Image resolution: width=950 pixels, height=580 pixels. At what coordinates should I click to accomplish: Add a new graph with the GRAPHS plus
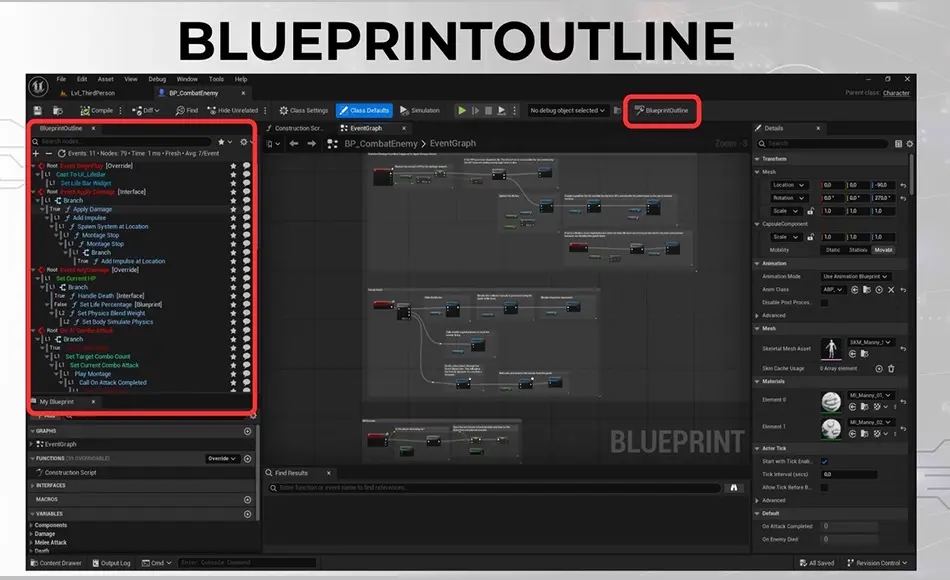tap(247, 431)
